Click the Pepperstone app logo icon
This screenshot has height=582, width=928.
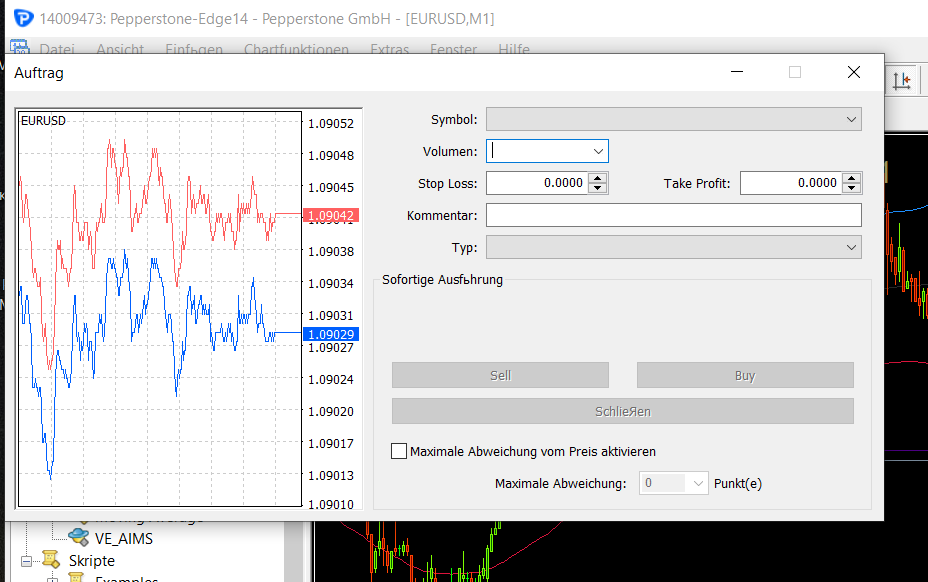click(x=23, y=18)
